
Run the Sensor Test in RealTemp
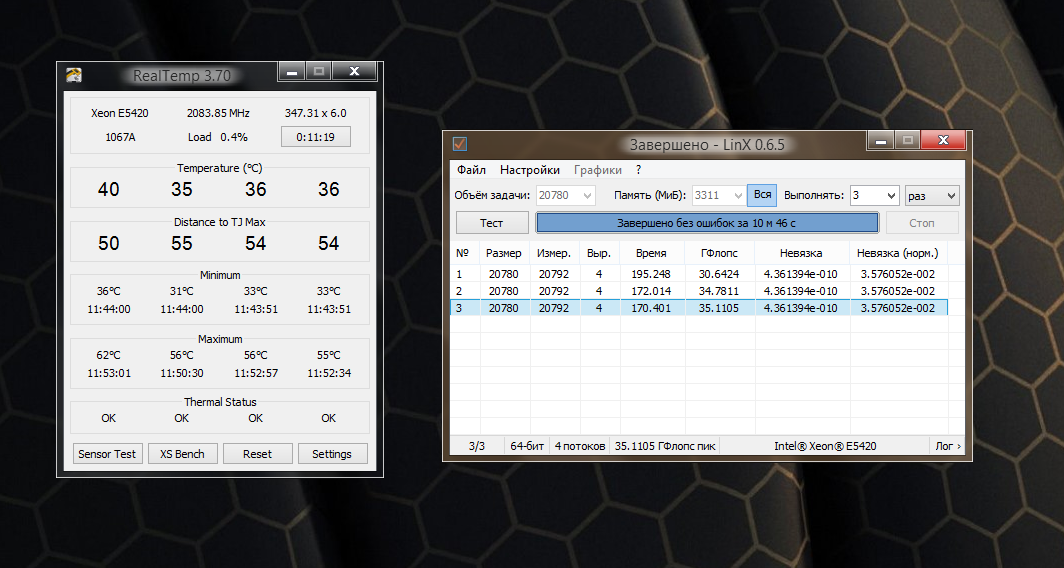pyautogui.click(x=107, y=454)
